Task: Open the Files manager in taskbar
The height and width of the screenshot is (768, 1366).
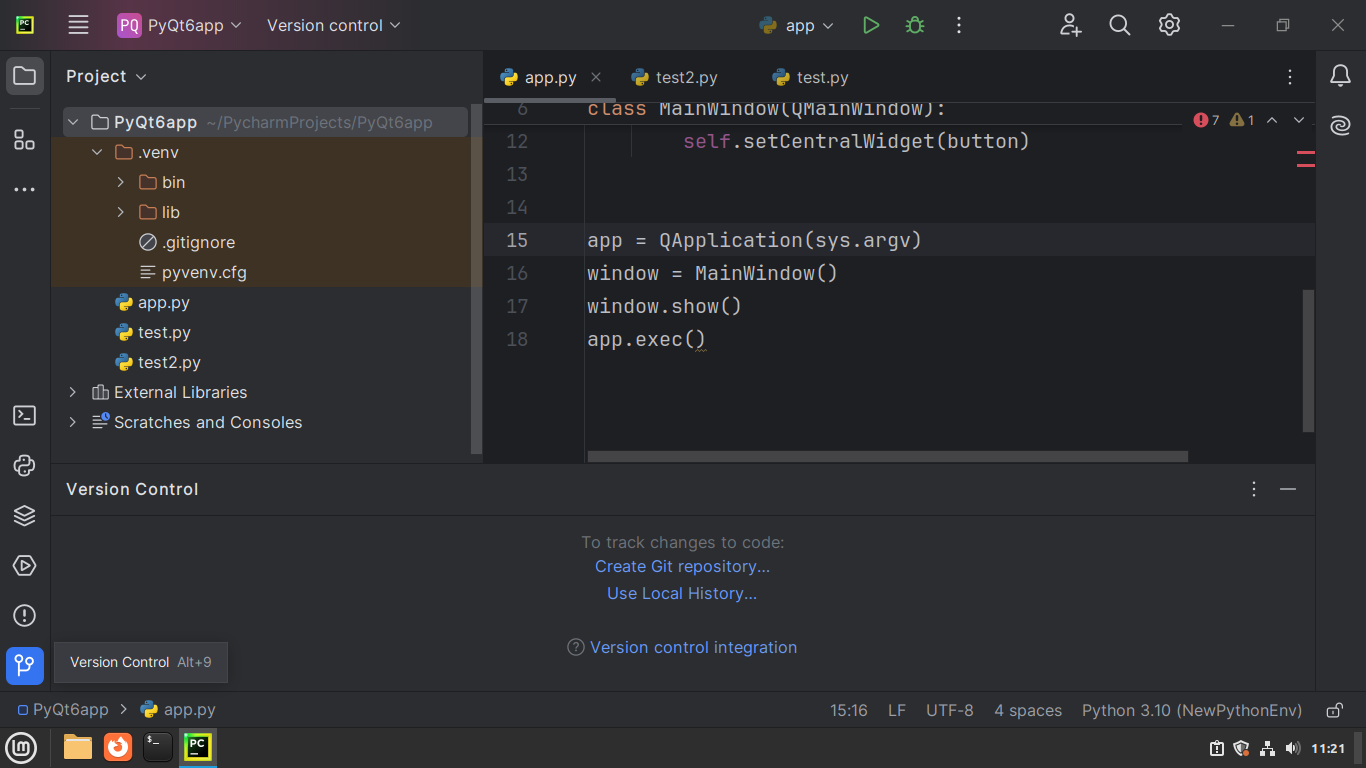Action: click(x=78, y=747)
